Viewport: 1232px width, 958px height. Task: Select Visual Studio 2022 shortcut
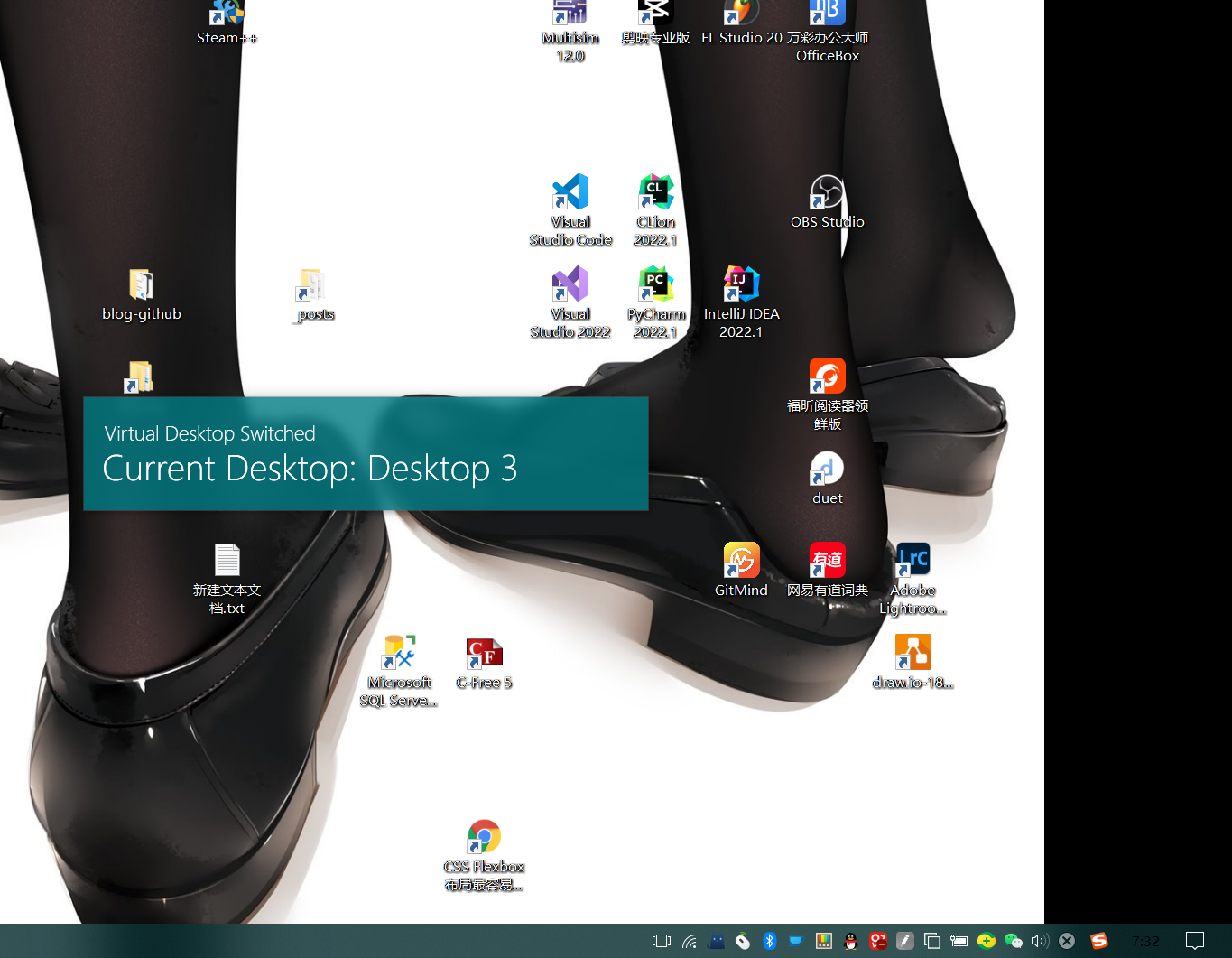570,302
